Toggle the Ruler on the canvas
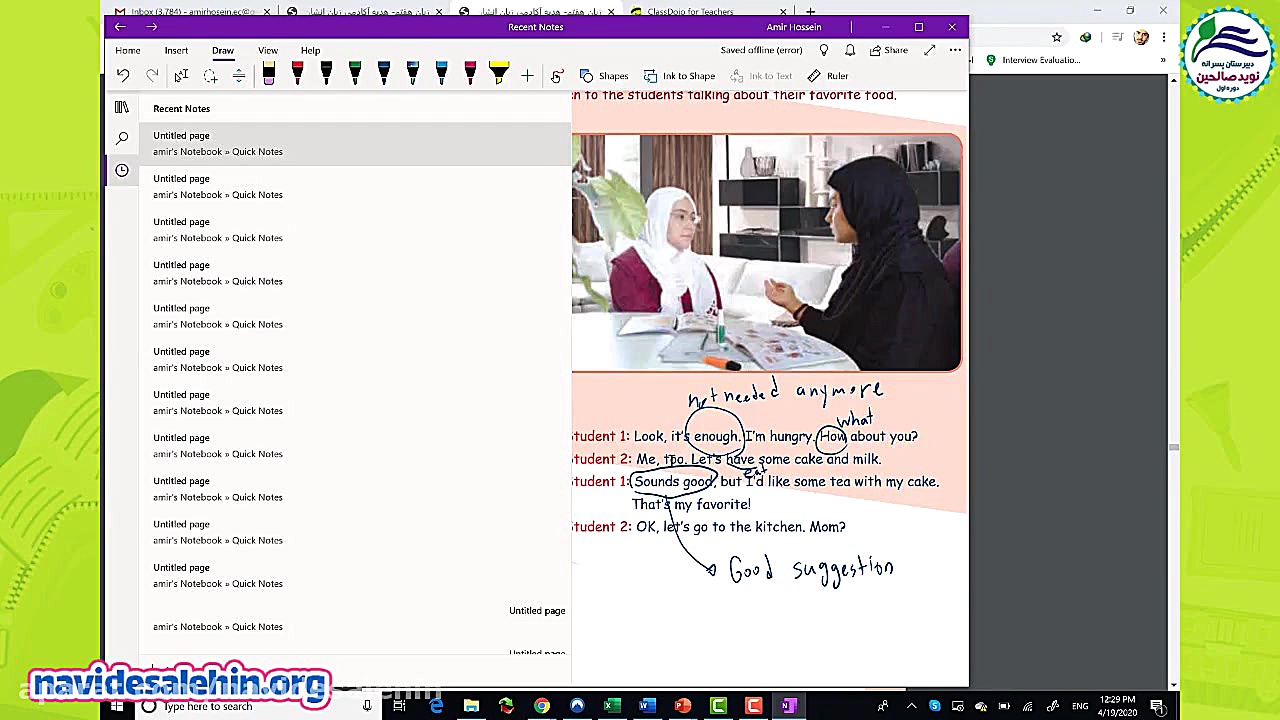 click(x=828, y=76)
